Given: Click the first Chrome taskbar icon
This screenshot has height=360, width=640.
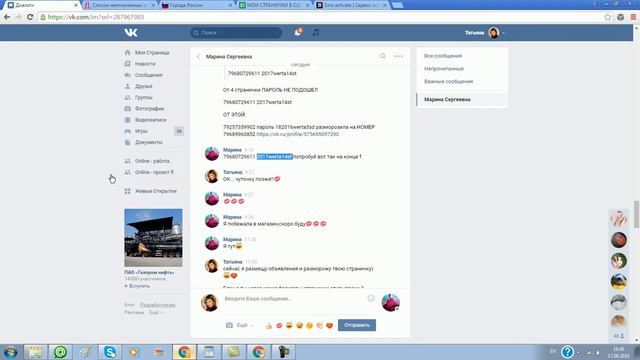Looking at the screenshot, I should [184, 352].
